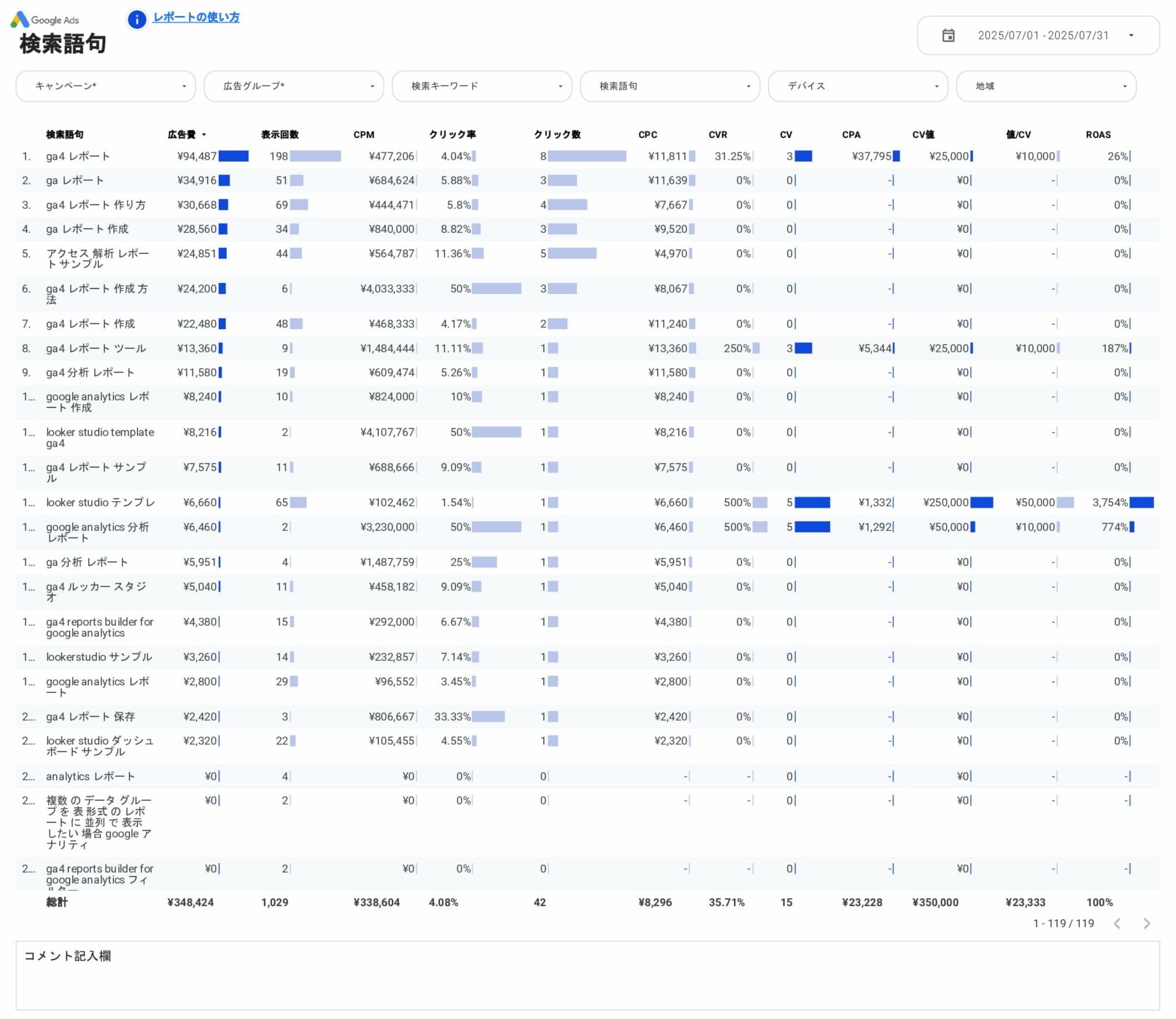1176x1019 pixels.
Task: Sort by the ROAS column header
Action: click(1098, 135)
